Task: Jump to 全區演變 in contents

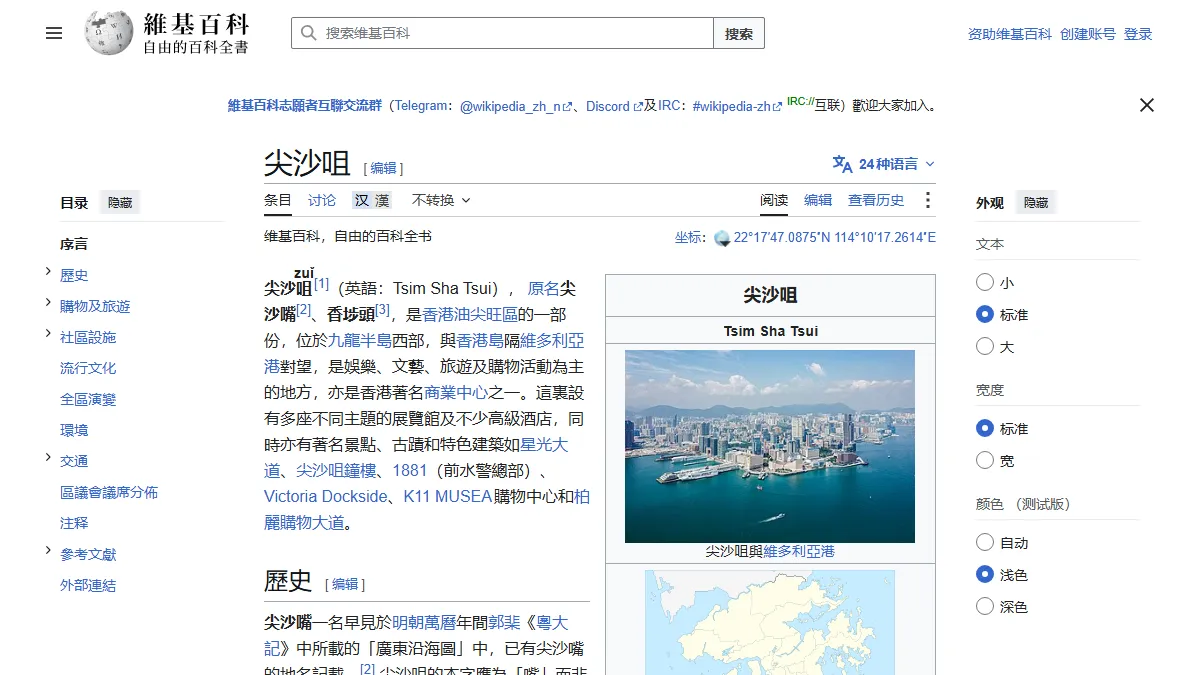Action: pyautogui.click(x=88, y=399)
